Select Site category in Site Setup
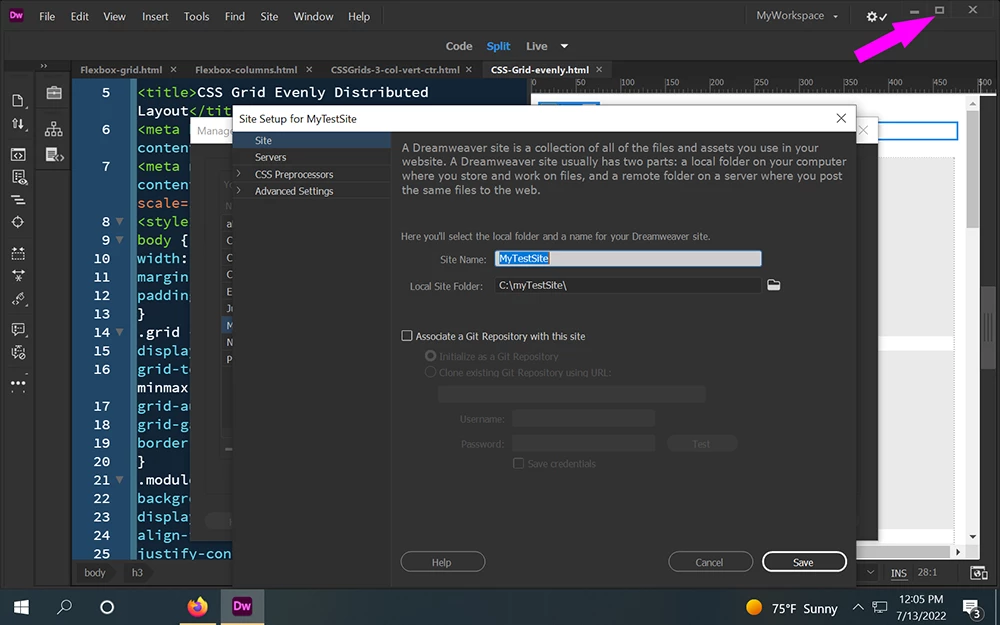Image resolution: width=1000 pixels, height=625 pixels. [312, 140]
